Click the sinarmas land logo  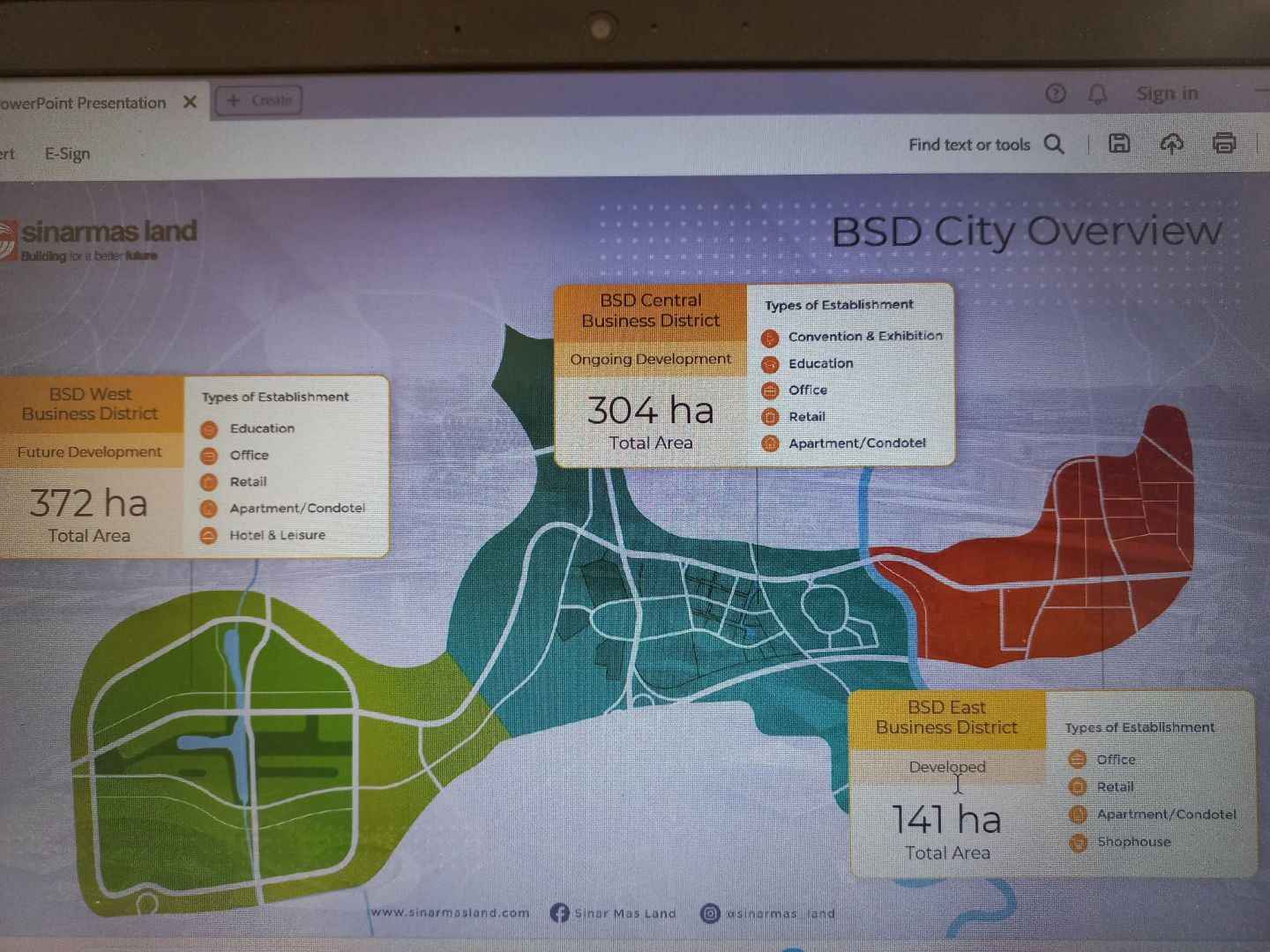pyautogui.click(x=98, y=240)
